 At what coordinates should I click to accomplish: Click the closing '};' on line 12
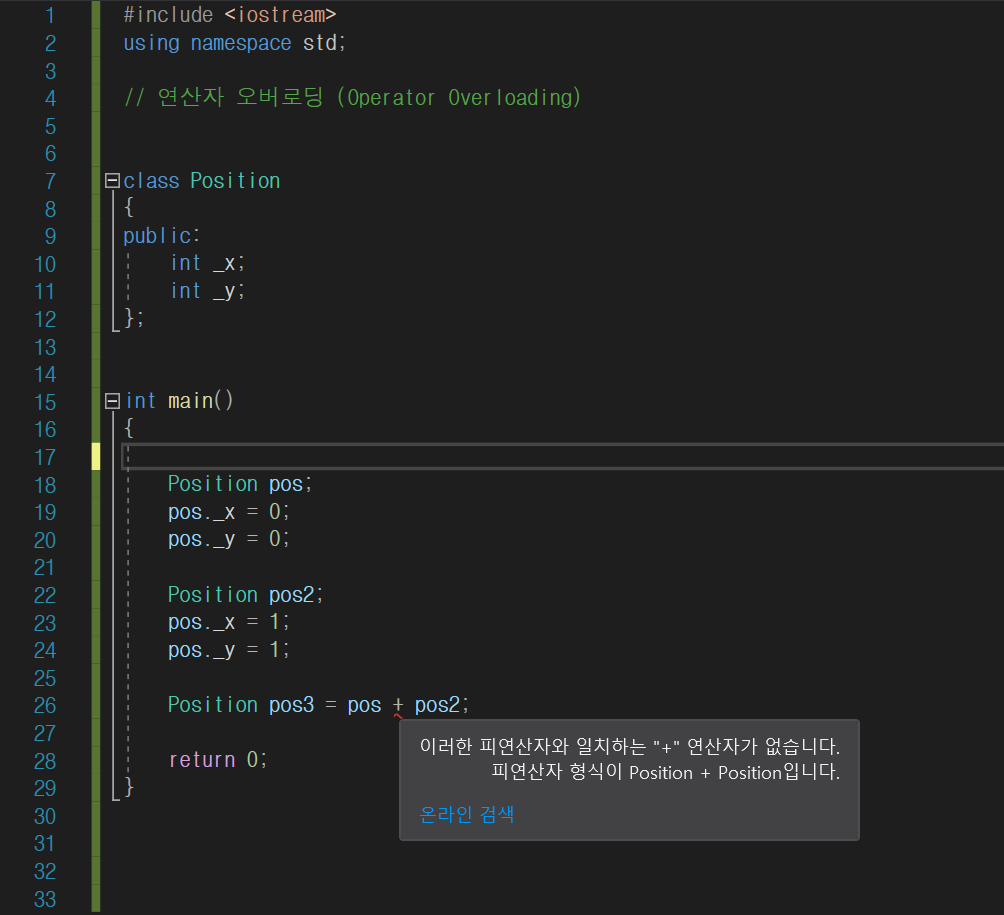click(x=134, y=318)
